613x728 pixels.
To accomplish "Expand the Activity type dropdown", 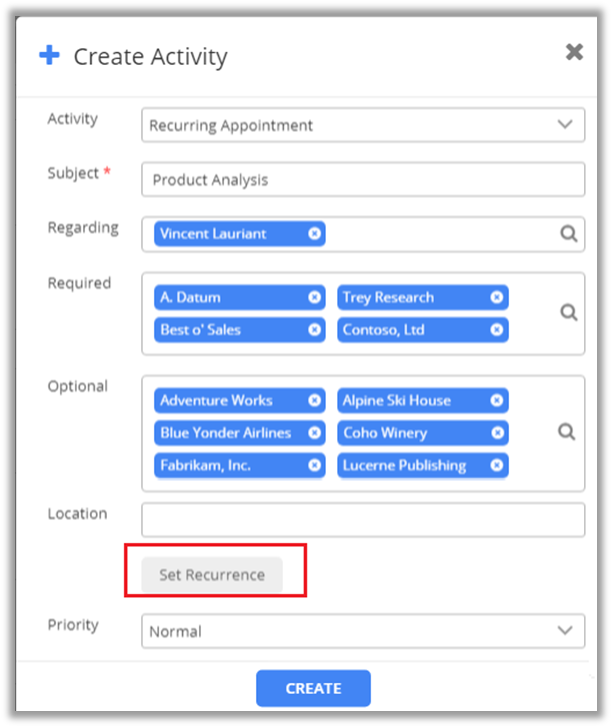I will 564,125.
